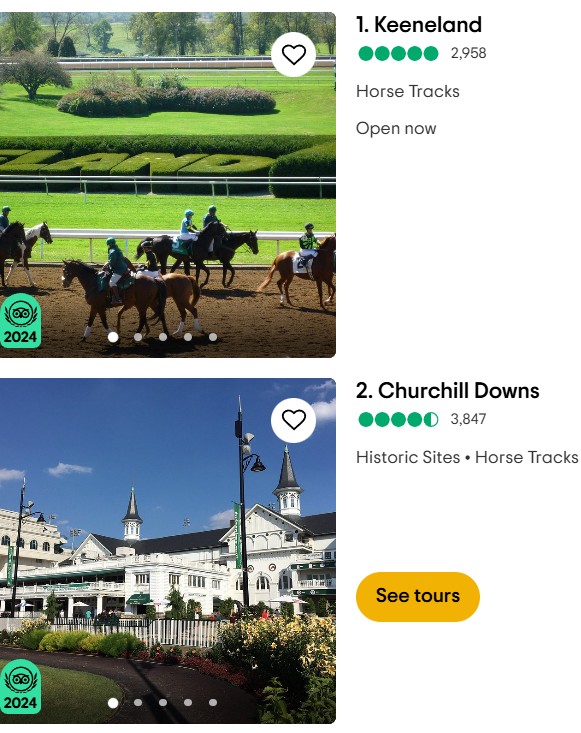Open the Churchill Downs building photo
Viewport: 581px width, 733px height.
coord(168,551)
